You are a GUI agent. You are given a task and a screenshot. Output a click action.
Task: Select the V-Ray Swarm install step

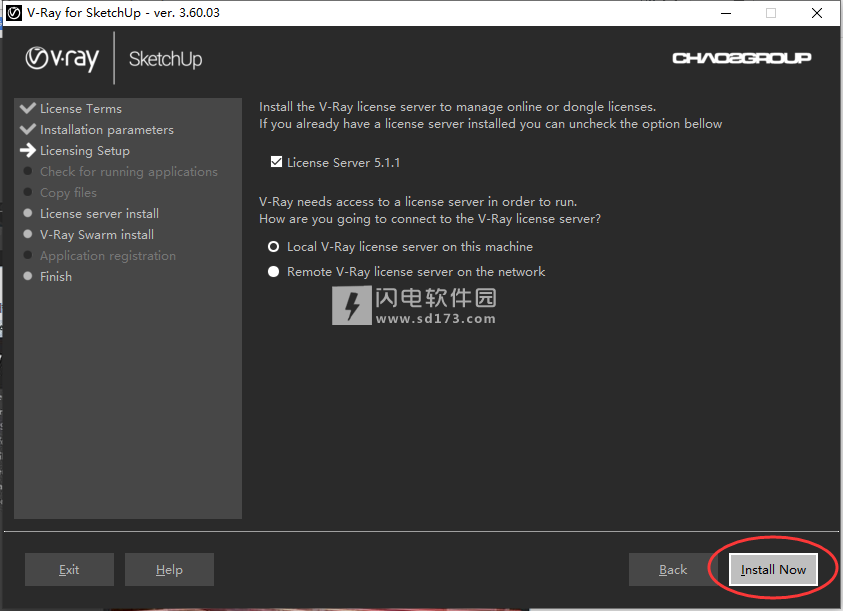point(97,235)
